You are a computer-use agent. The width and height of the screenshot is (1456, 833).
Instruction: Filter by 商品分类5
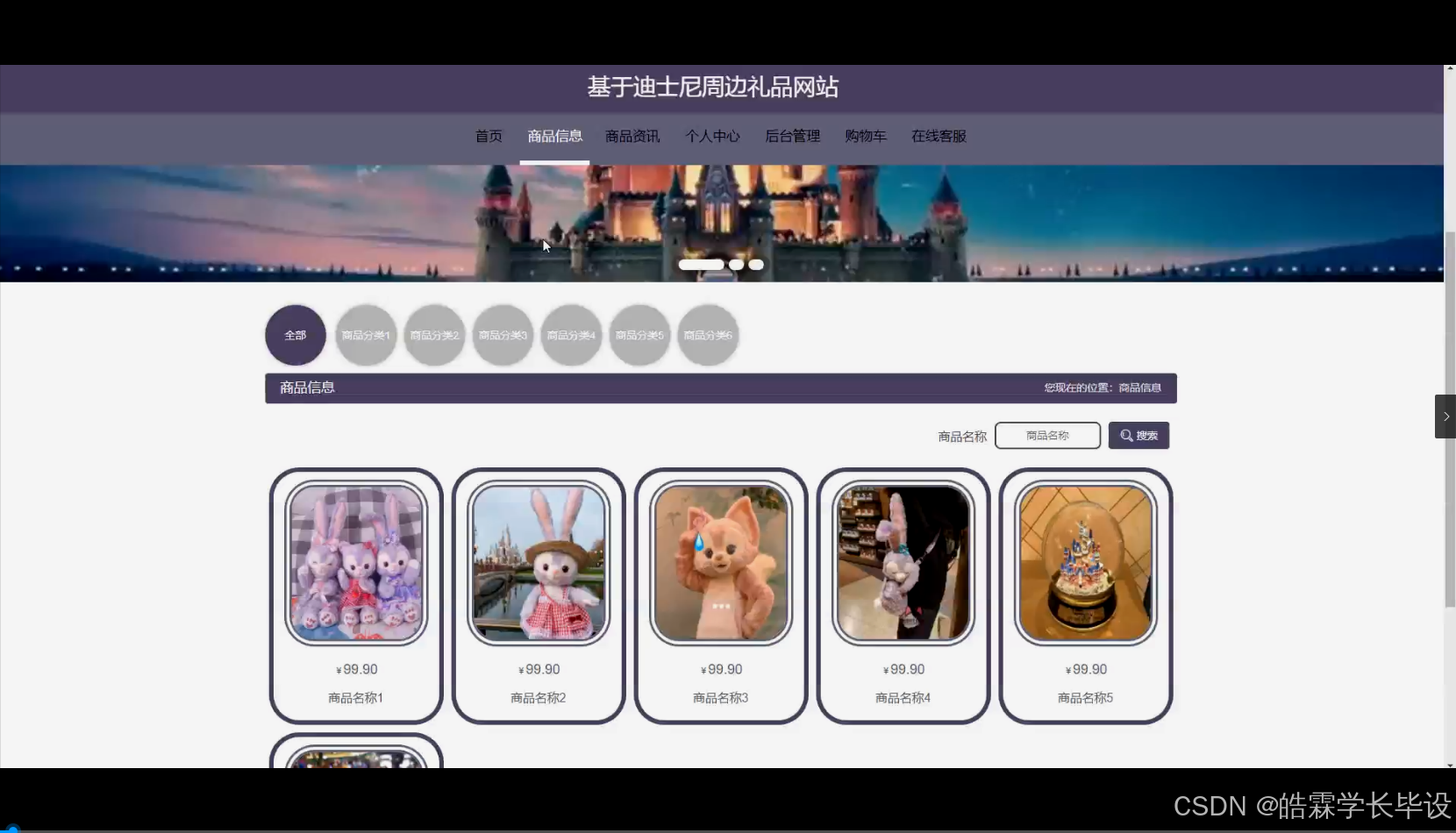639,335
